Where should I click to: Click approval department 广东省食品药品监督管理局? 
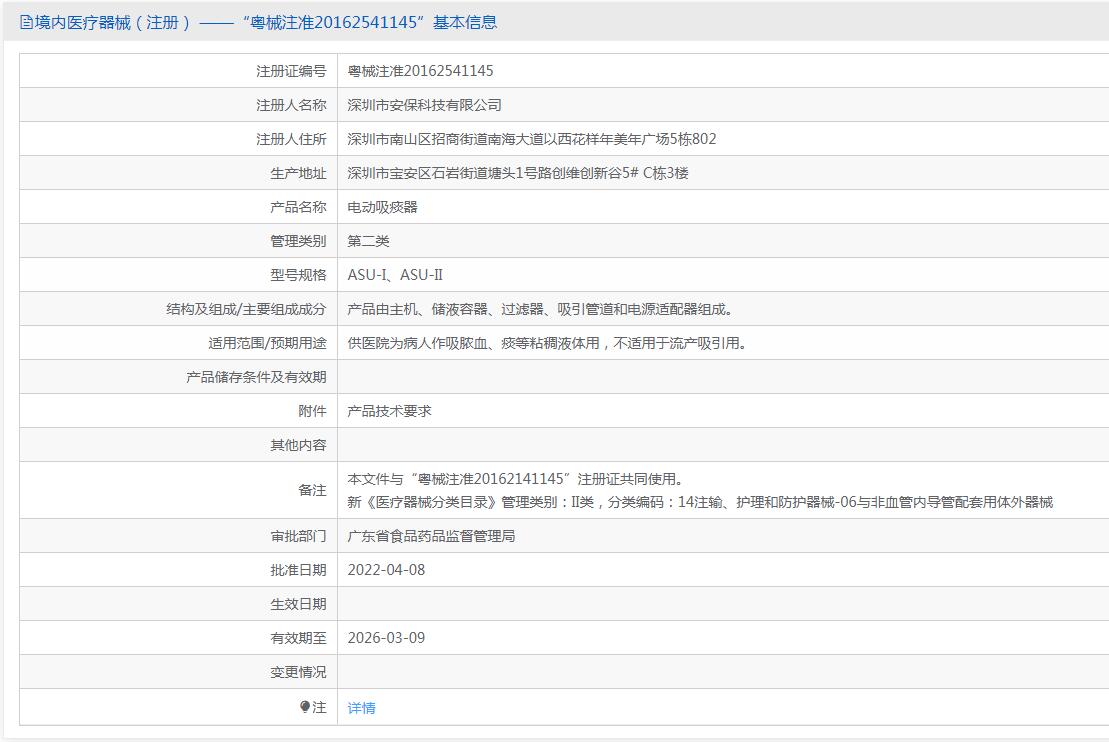[431, 536]
